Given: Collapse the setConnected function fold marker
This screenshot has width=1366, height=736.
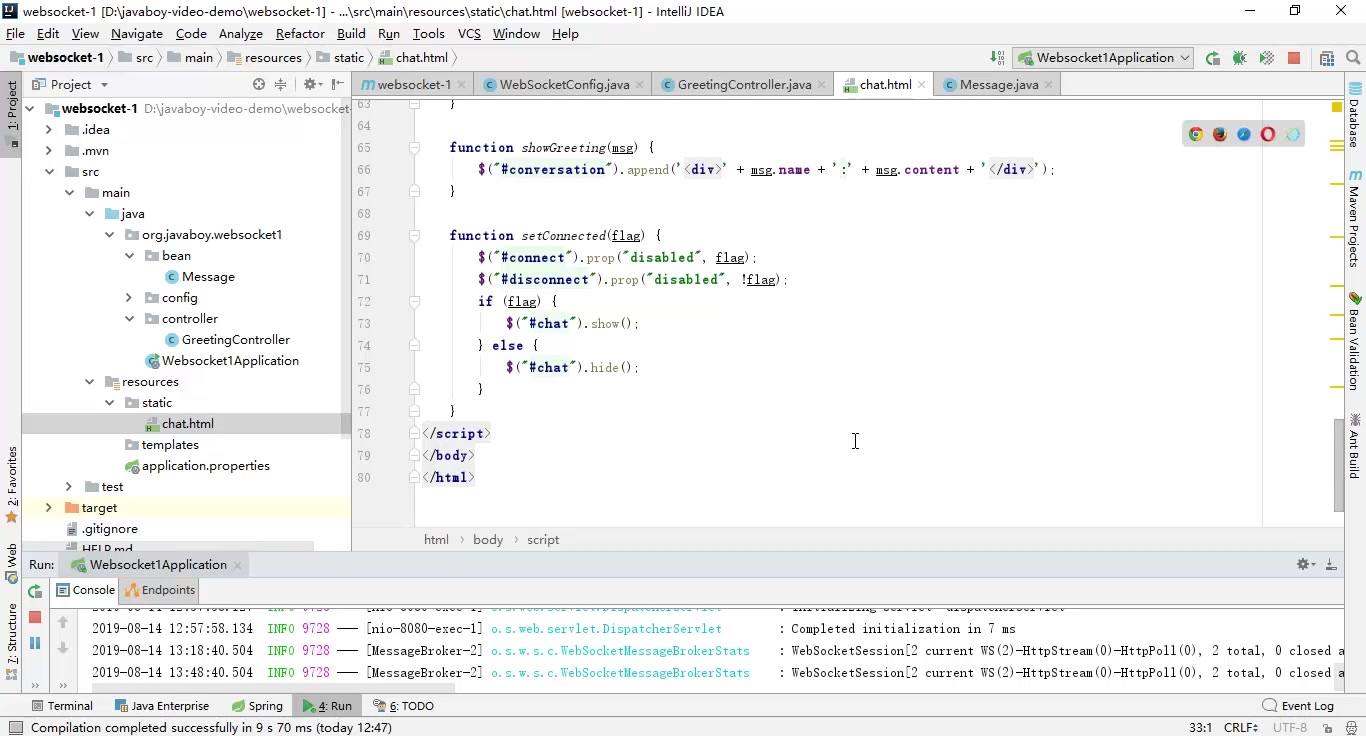Looking at the screenshot, I should (414, 235).
